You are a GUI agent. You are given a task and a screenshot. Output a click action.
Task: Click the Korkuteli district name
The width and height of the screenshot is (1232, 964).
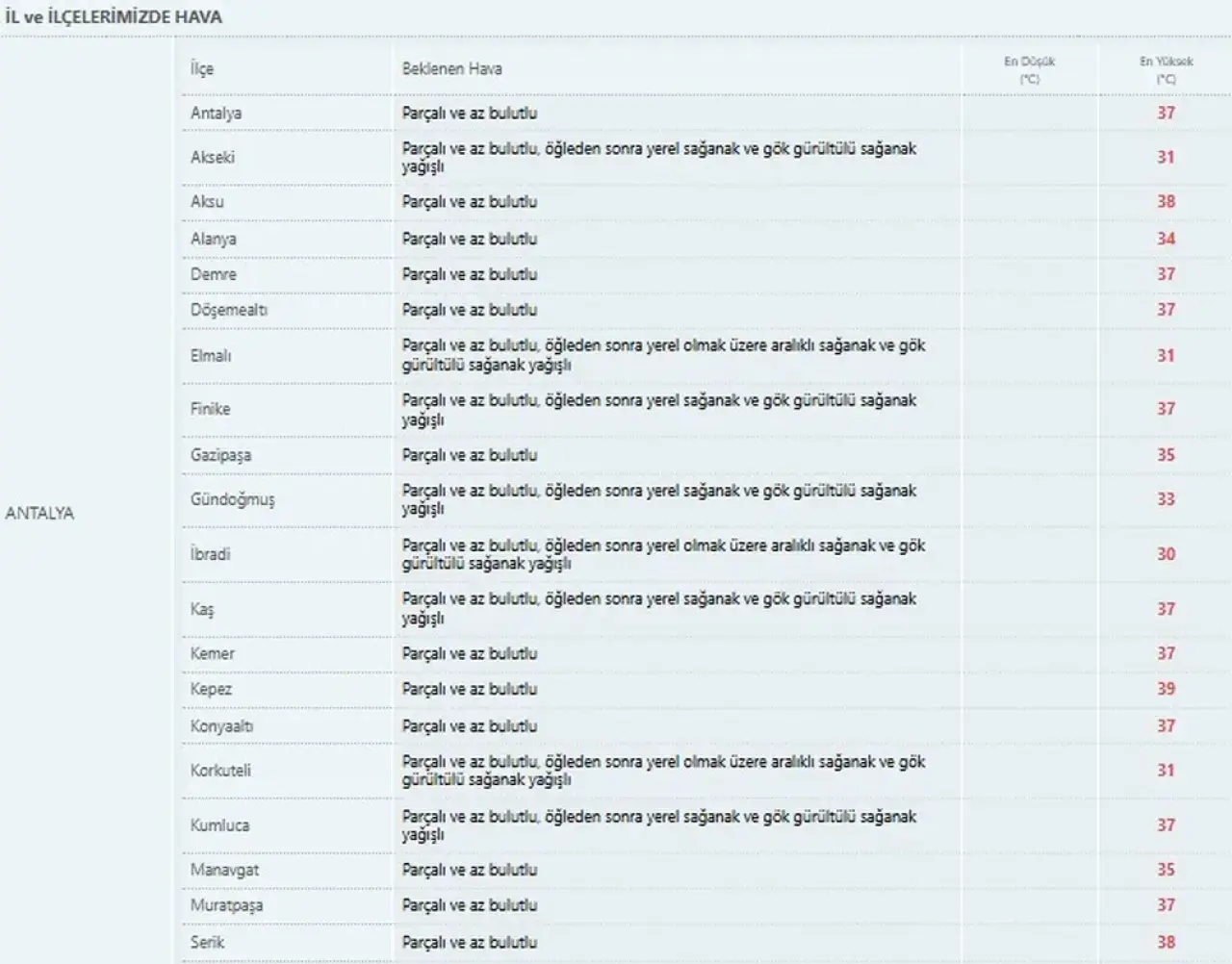pos(220,771)
